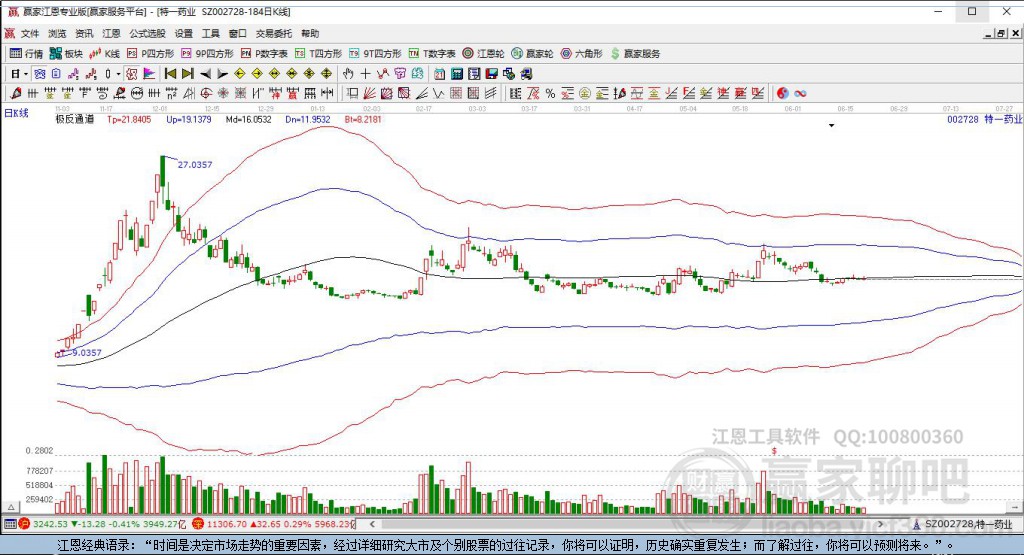Expand the 0 adjustment dropdown arrow
This screenshot has height=555, width=1024.
tap(118, 74)
